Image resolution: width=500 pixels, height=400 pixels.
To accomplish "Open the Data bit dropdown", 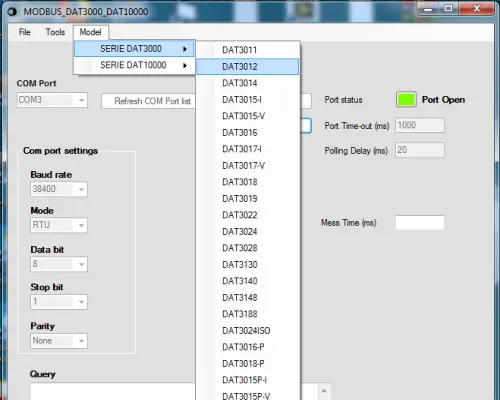I will click(x=59, y=264).
